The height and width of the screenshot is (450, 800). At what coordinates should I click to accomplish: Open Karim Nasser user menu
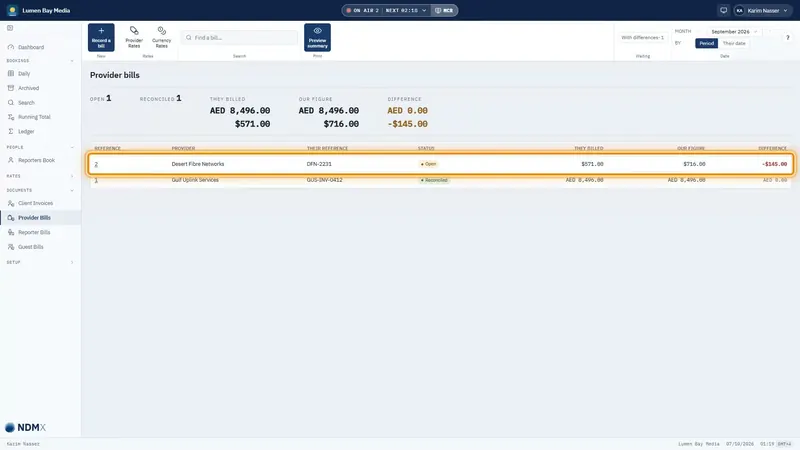tap(762, 10)
